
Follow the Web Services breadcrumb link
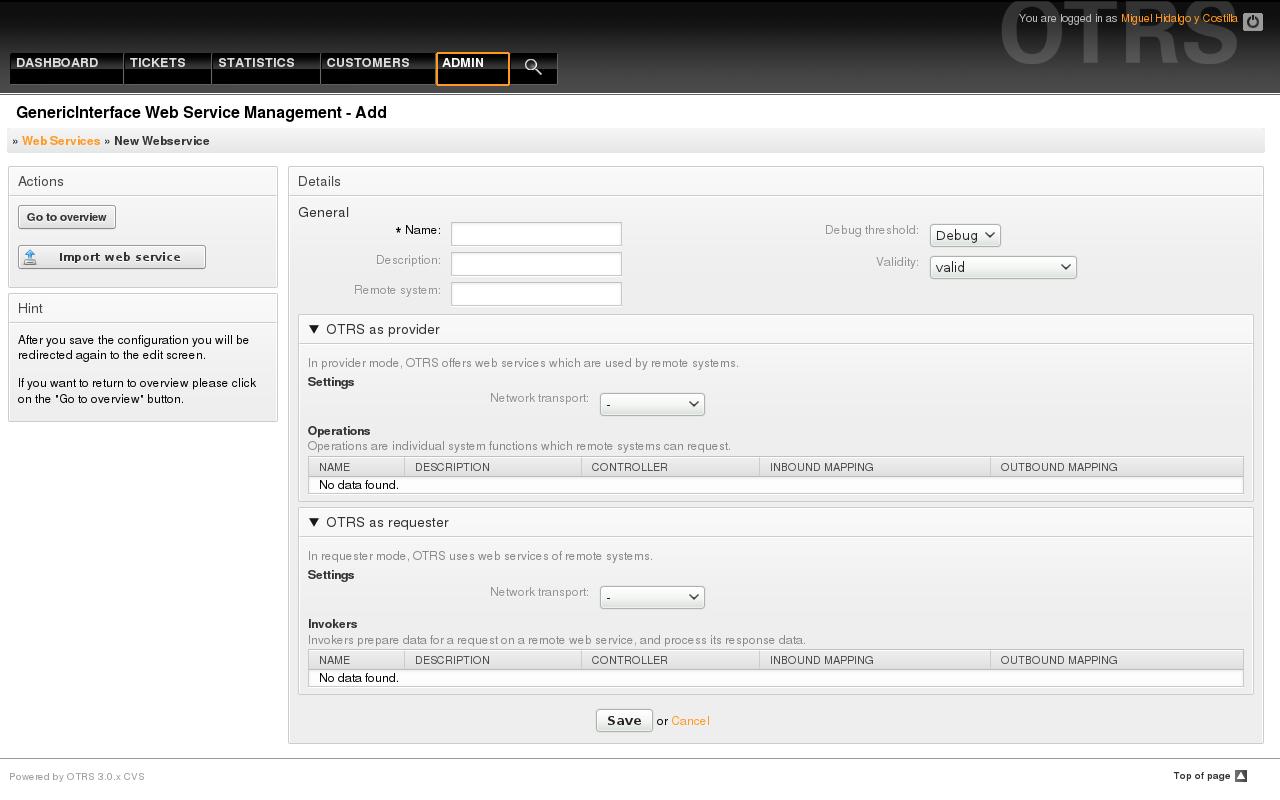click(61, 141)
